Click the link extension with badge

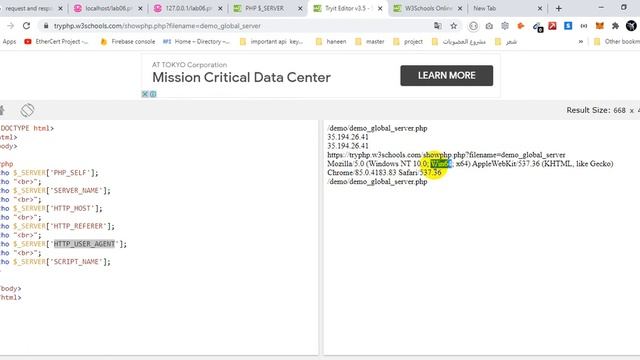(537, 27)
